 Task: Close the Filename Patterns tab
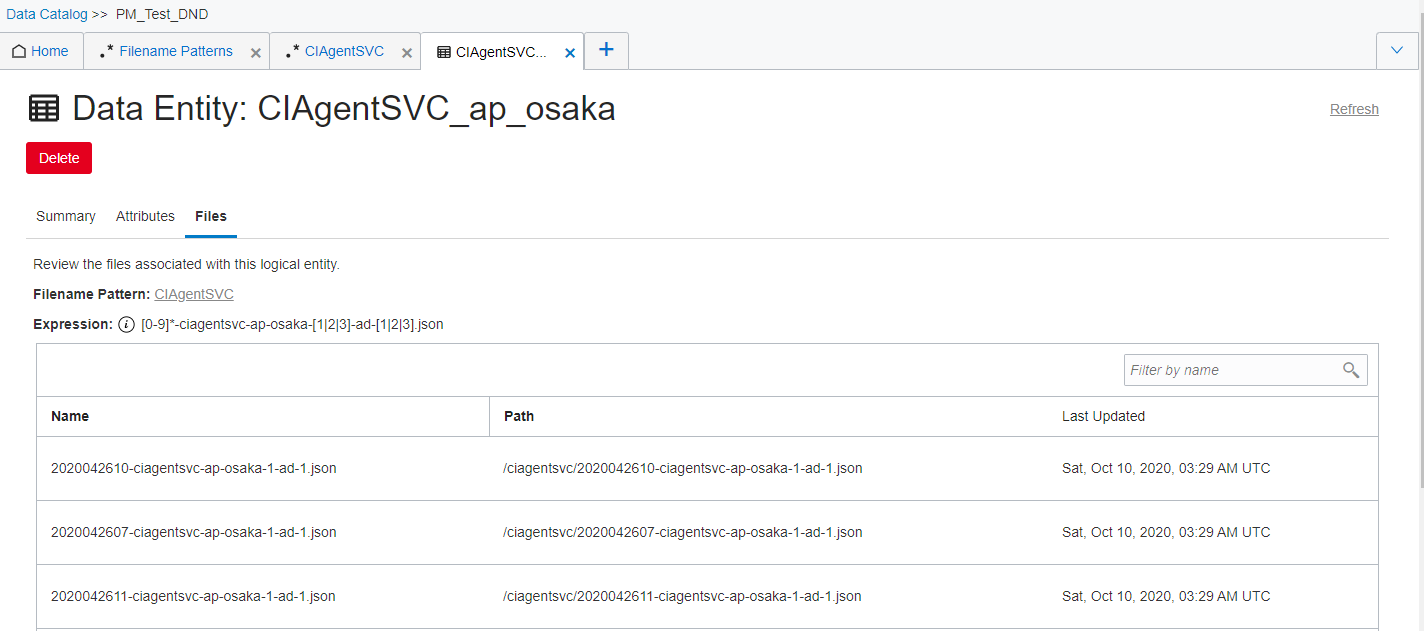pos(256,53)
